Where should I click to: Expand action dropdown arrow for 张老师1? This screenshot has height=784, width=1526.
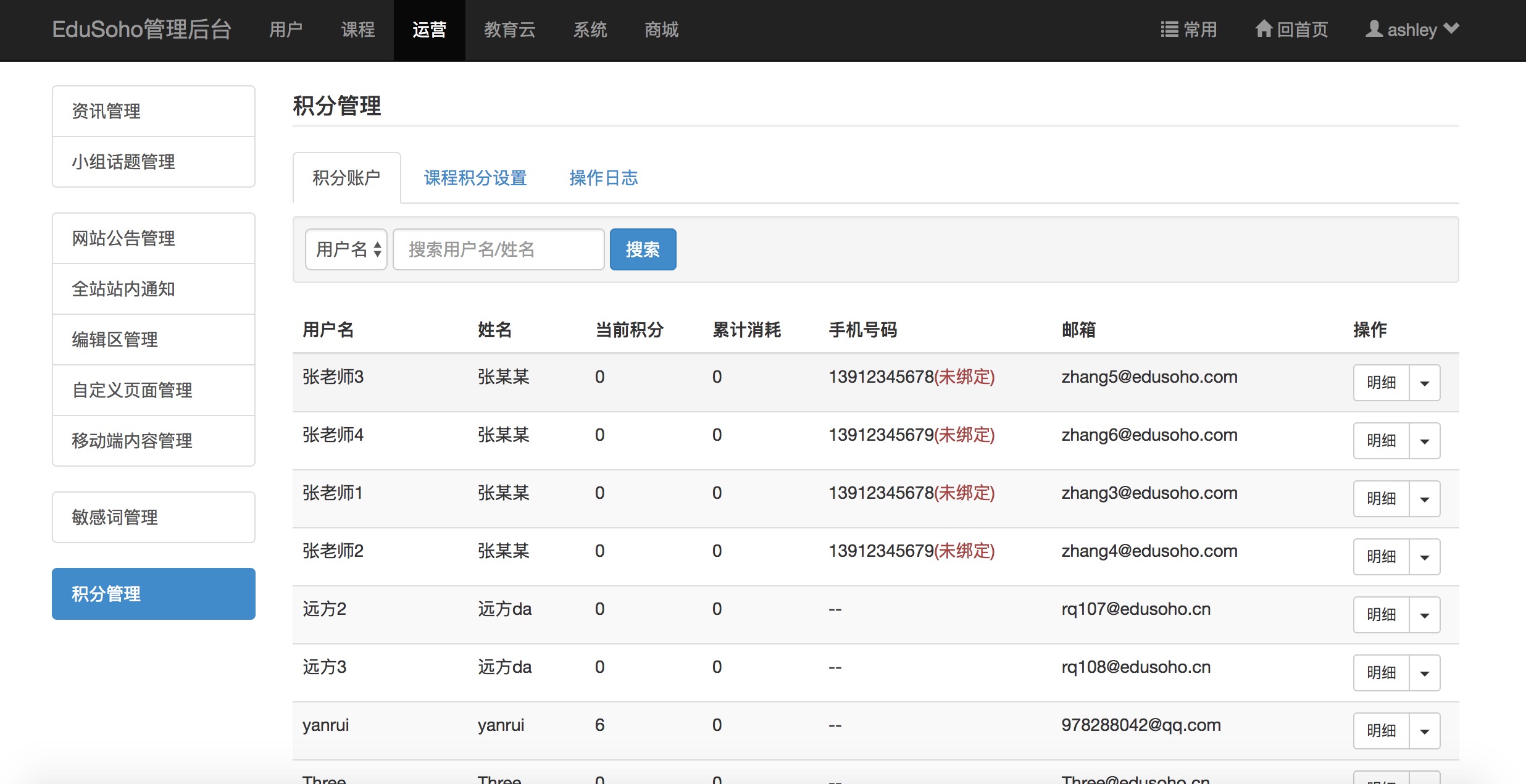pos(1425,499)
